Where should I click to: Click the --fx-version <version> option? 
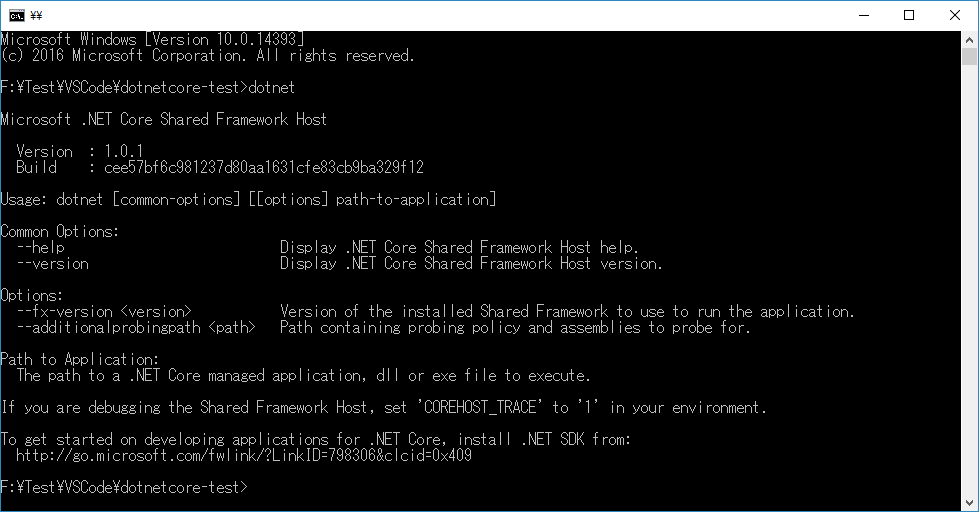[104, 312]
